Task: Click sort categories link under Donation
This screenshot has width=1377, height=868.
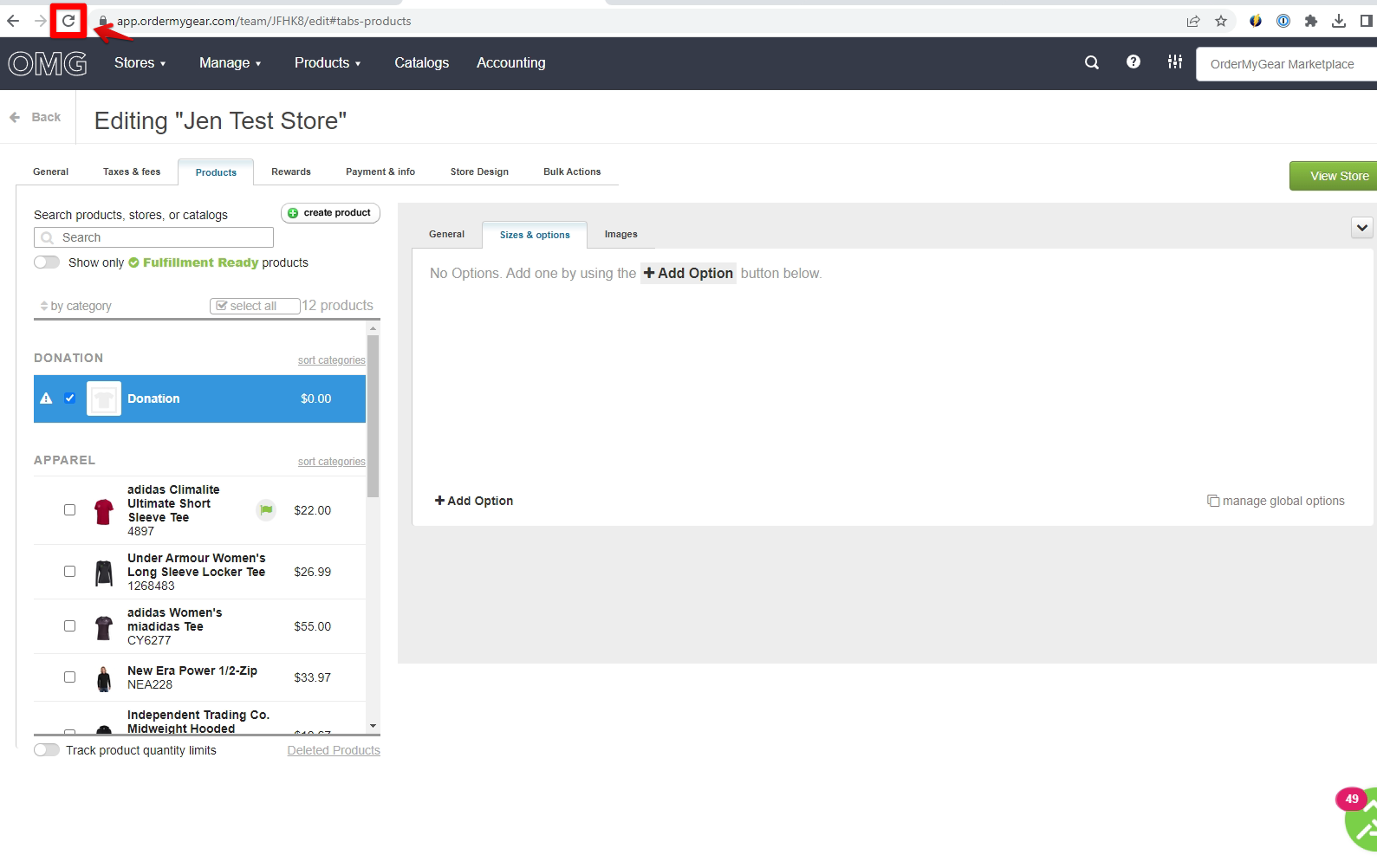Action: click(332, 360)
